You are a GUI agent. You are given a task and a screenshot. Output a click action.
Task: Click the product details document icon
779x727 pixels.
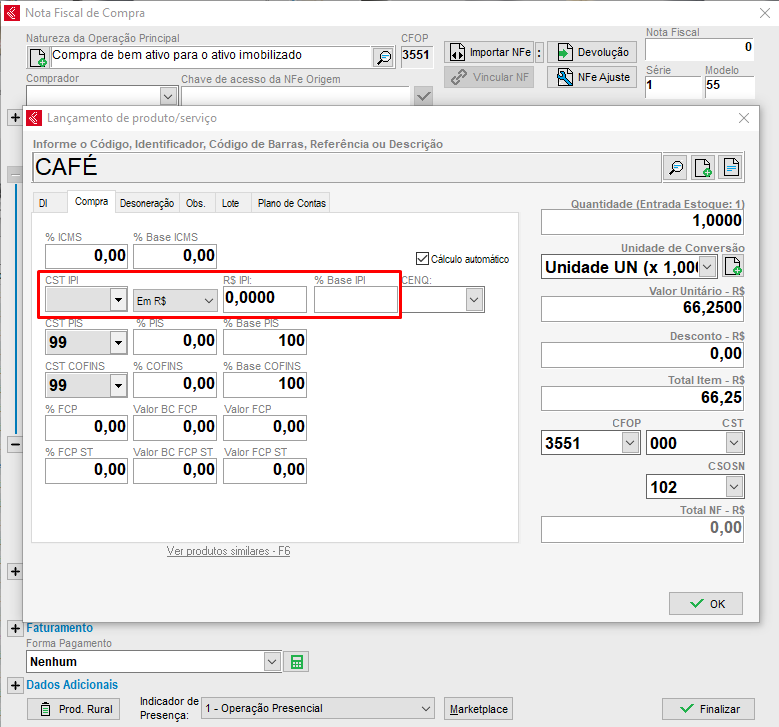[x=731, y=167]
